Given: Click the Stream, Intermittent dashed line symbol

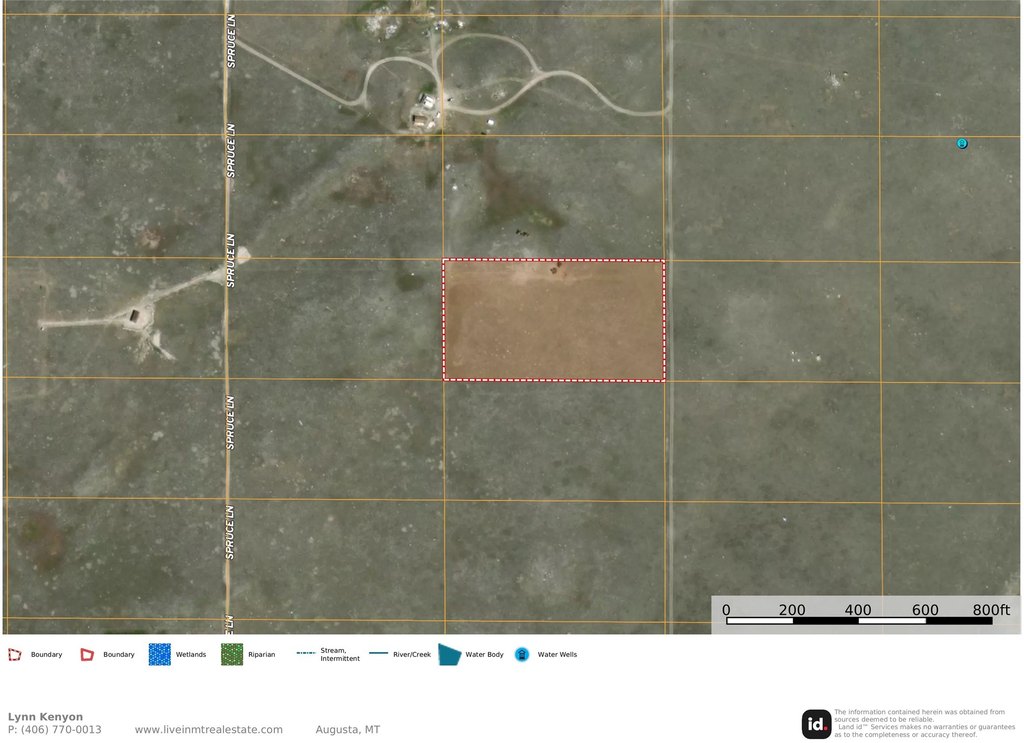Looking at the screenshot, I should point(305,653).
